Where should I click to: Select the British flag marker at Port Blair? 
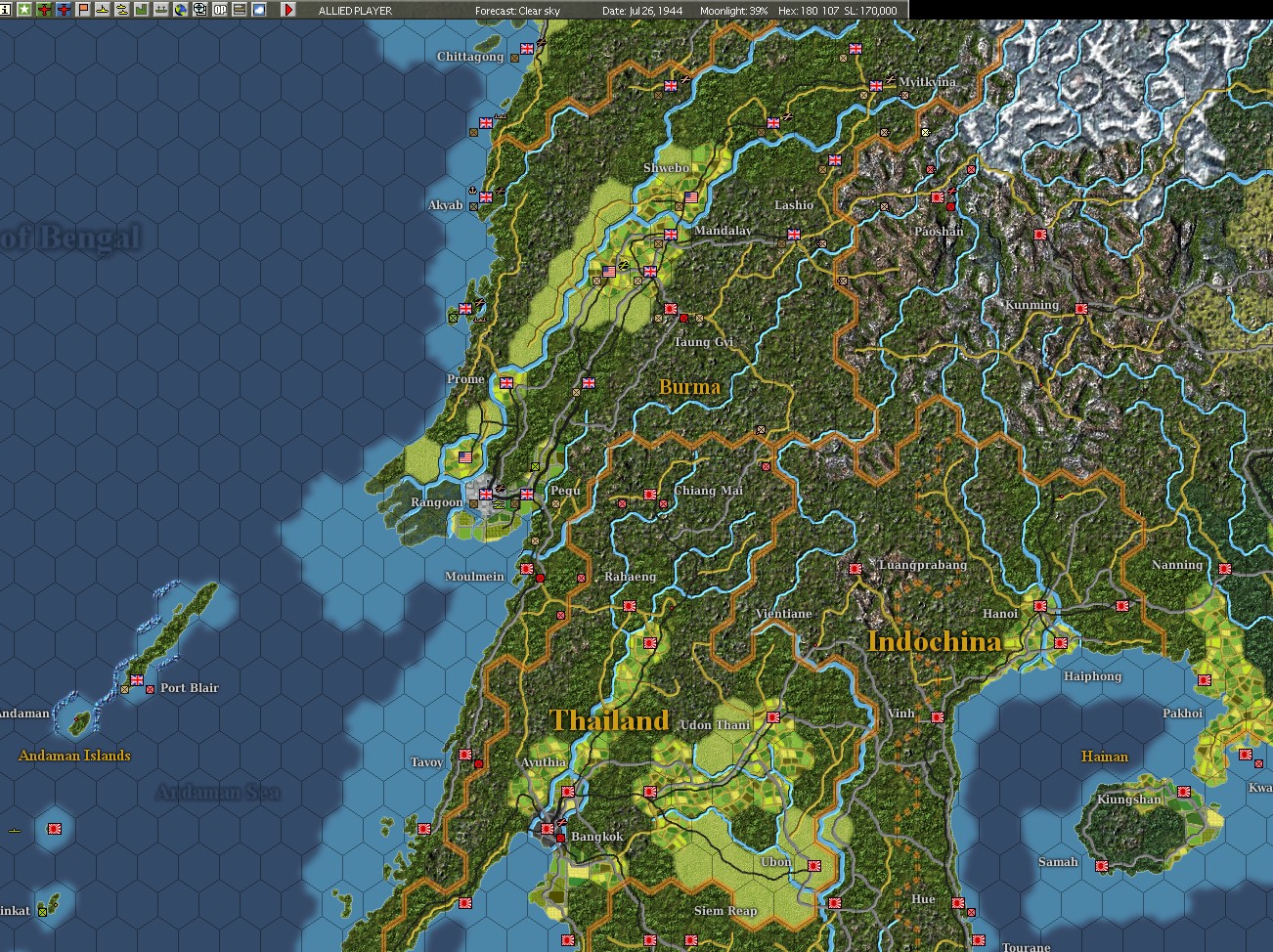[x=137, y=680]
